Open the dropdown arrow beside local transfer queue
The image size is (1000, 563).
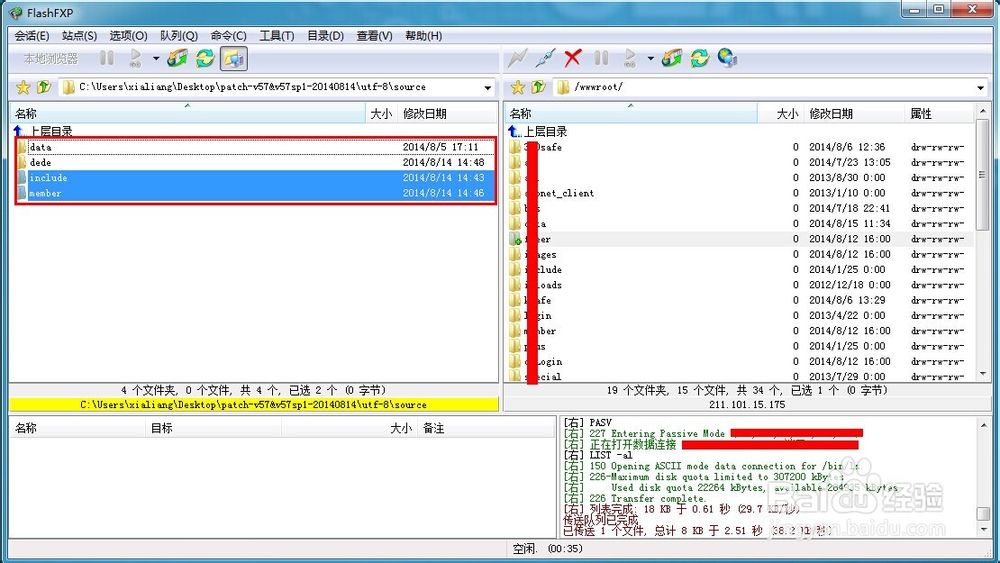156,59
